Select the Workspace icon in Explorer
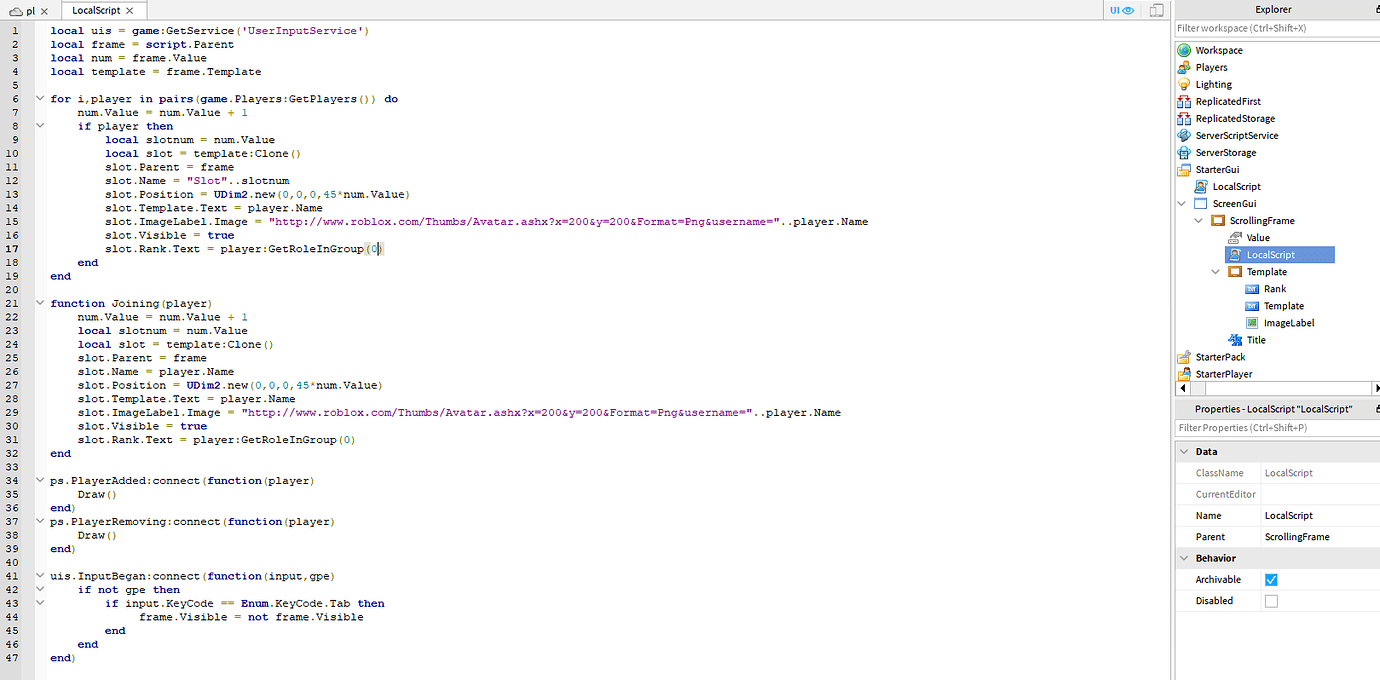 (x=1184, y=50)
